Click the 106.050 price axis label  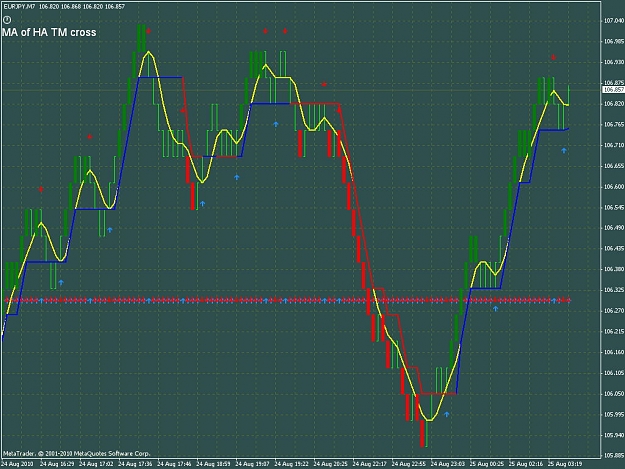(x=614, y=393)
